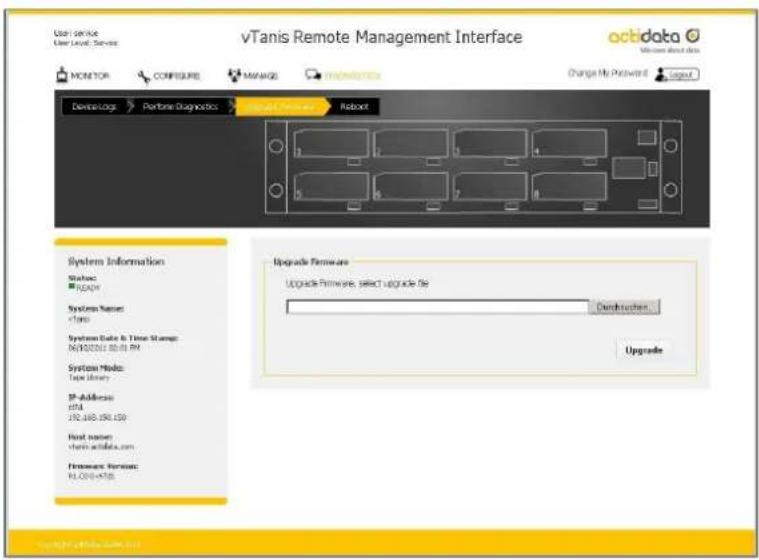Switch to the Perform Diagnostics tab
Image resolution: width=759 pixels, height=560 pixels.
click(x=180, y=106)
